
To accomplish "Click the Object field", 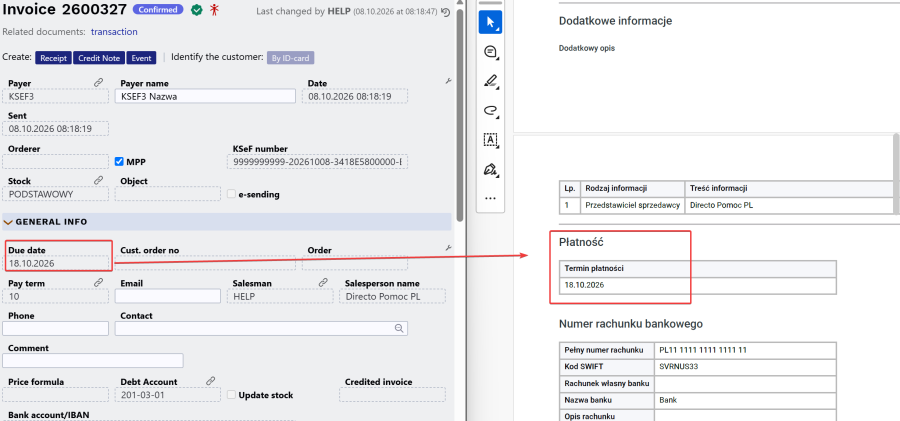I will coord(168,194).
